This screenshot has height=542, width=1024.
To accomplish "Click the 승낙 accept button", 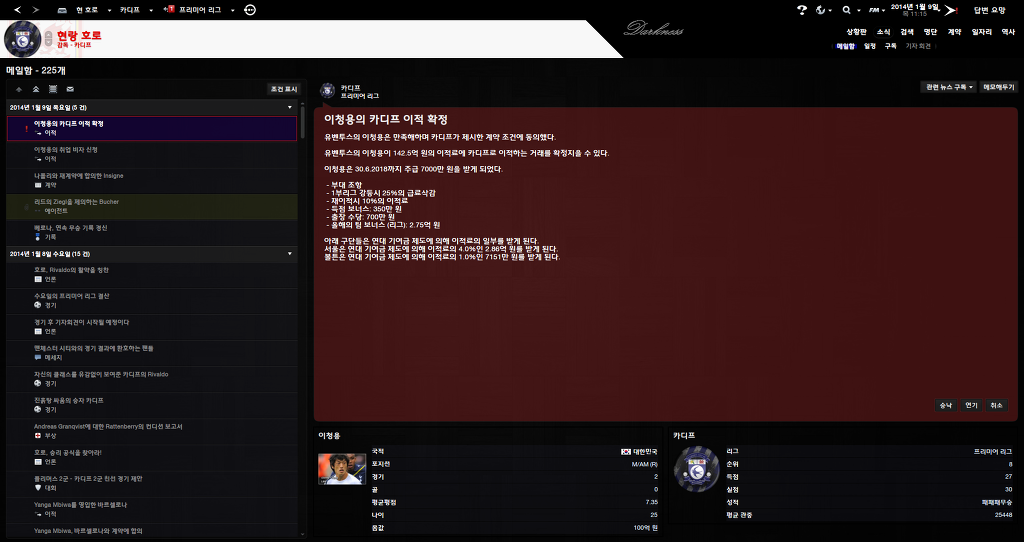I will pos(946,406).
